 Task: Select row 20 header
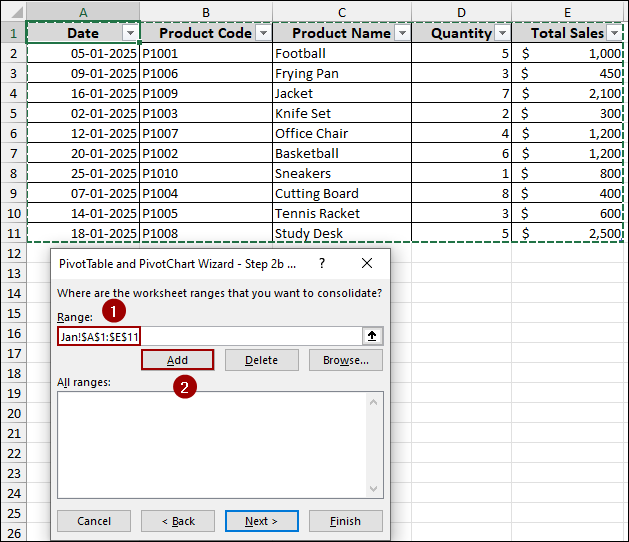click(14, 413)
